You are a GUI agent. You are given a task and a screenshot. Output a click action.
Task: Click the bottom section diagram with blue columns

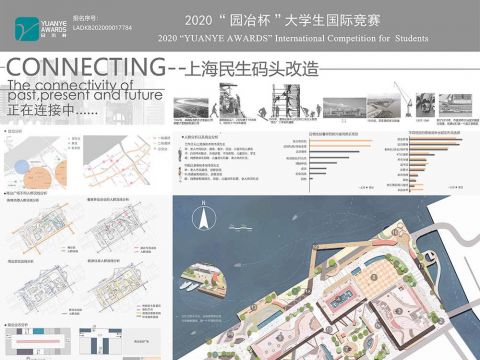(100, 342)
